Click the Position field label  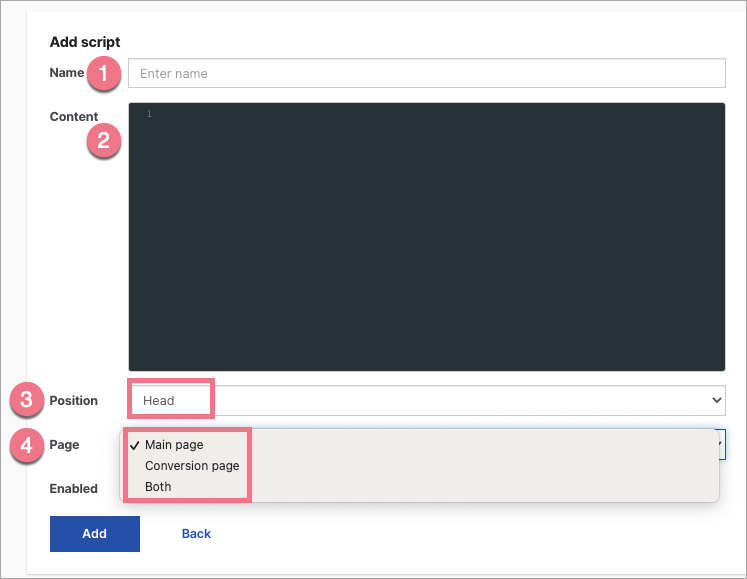coord(74,401)
